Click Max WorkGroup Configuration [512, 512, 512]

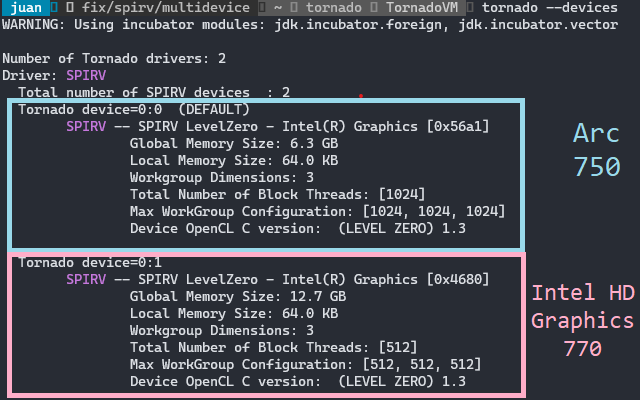[305, 364]
